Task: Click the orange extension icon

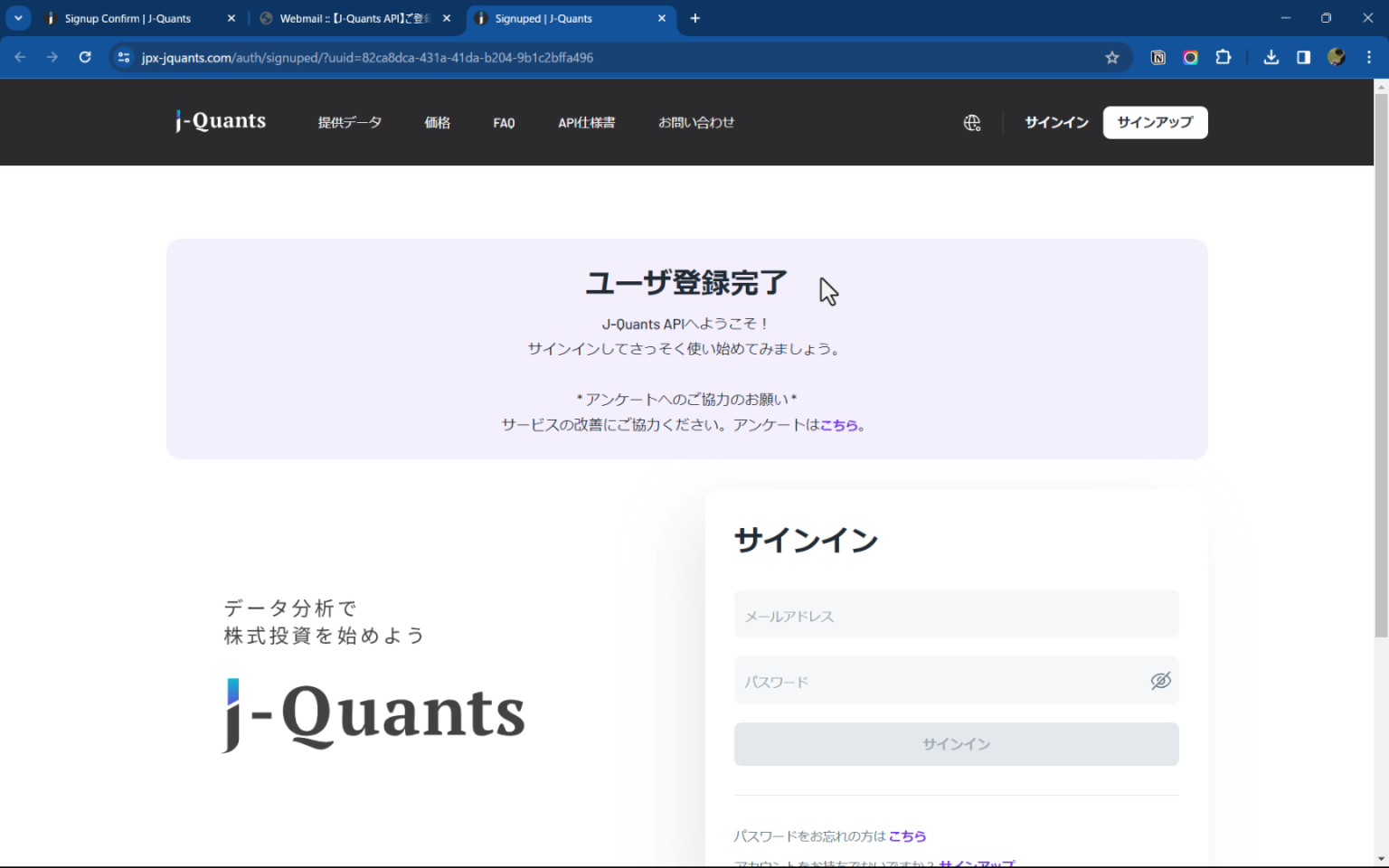Action: [1190, 57]
